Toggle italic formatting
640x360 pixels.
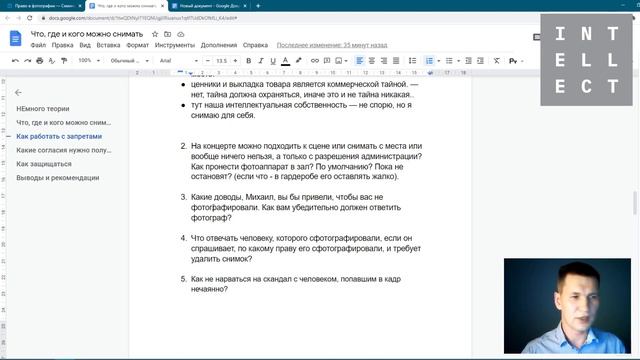pyautogui.click(x=260, y=61)
